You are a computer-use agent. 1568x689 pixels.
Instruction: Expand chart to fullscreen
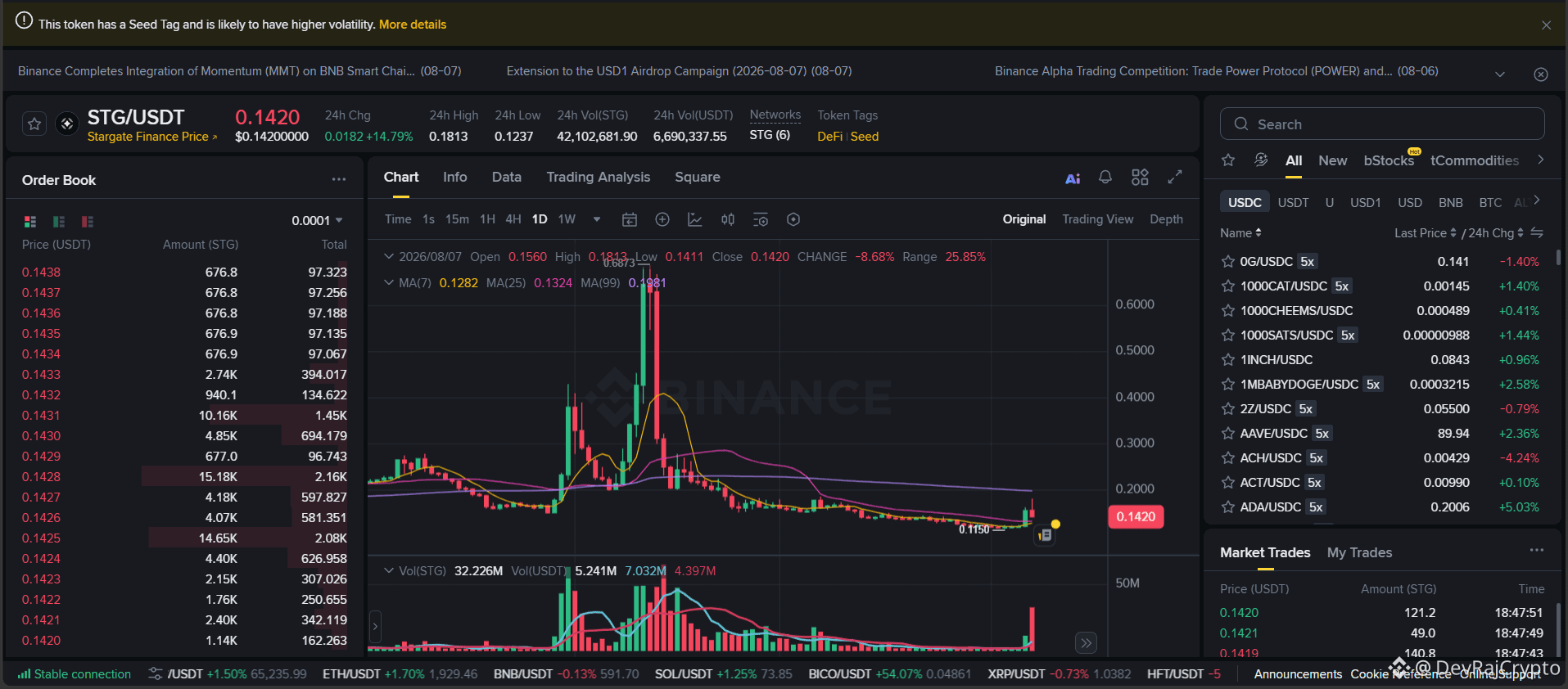1175,177
